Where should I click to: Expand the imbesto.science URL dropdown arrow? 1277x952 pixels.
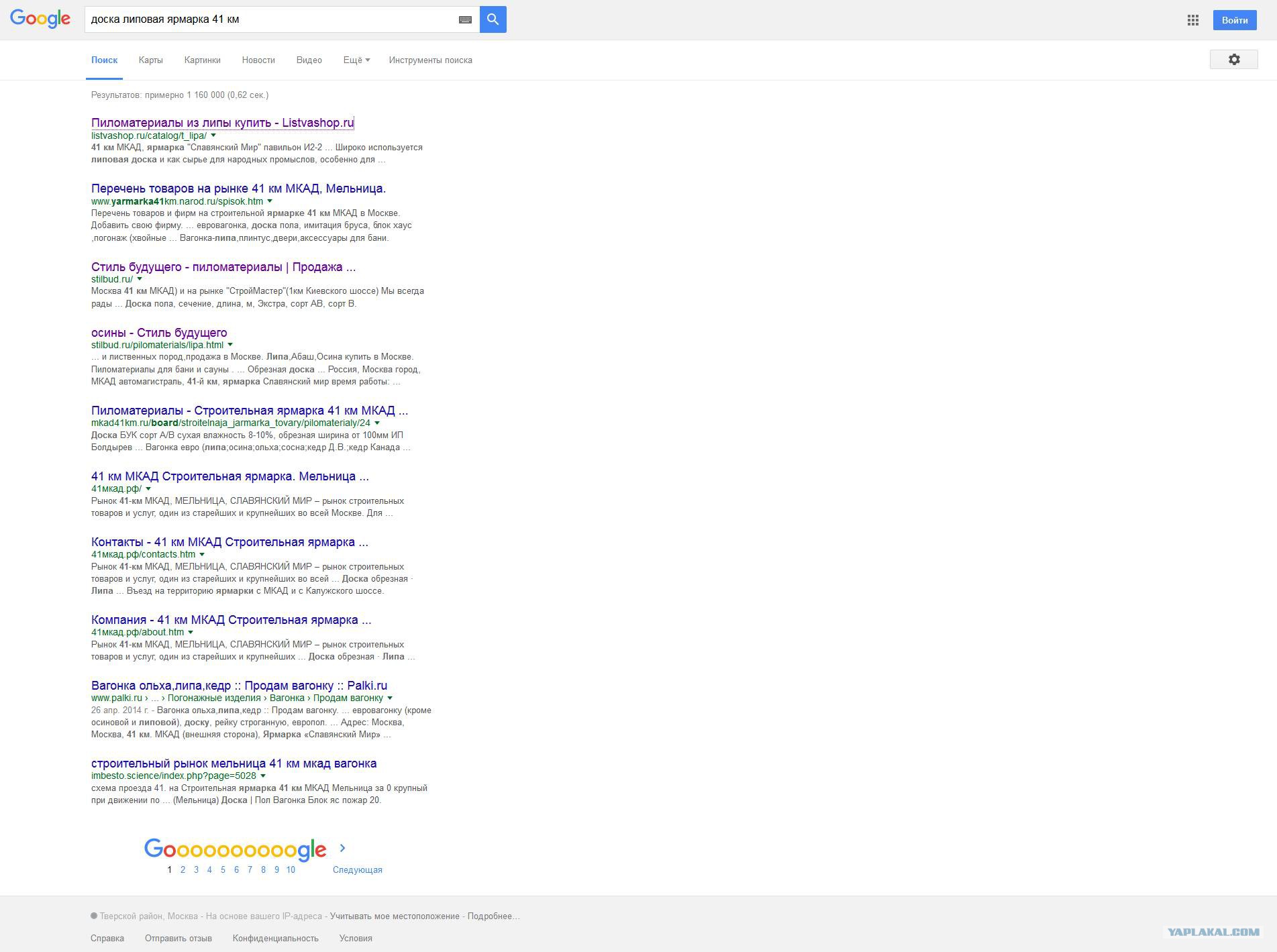(x=263, y=776)
